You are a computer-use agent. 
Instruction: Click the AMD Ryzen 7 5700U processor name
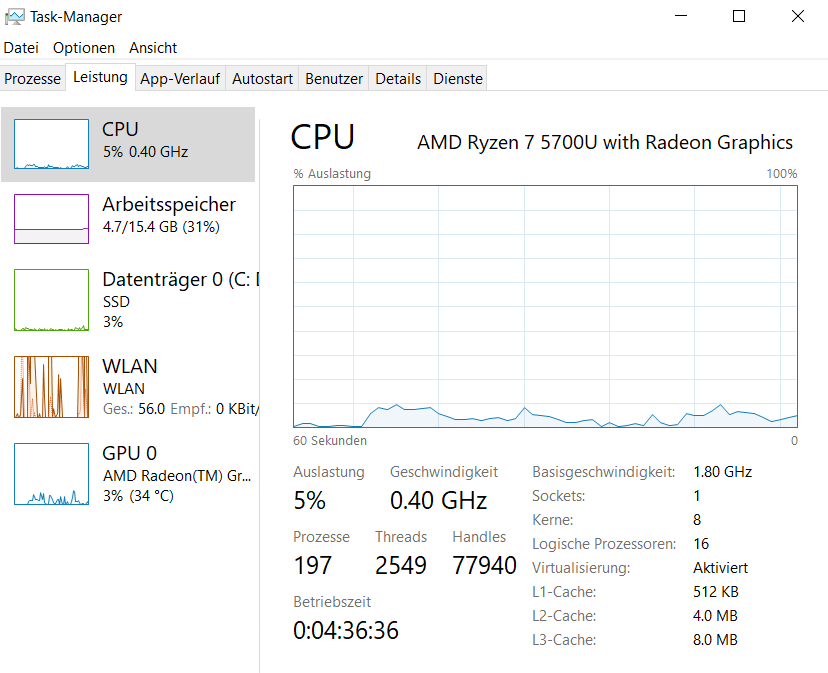pyautogui.click(x=604, y=143)
